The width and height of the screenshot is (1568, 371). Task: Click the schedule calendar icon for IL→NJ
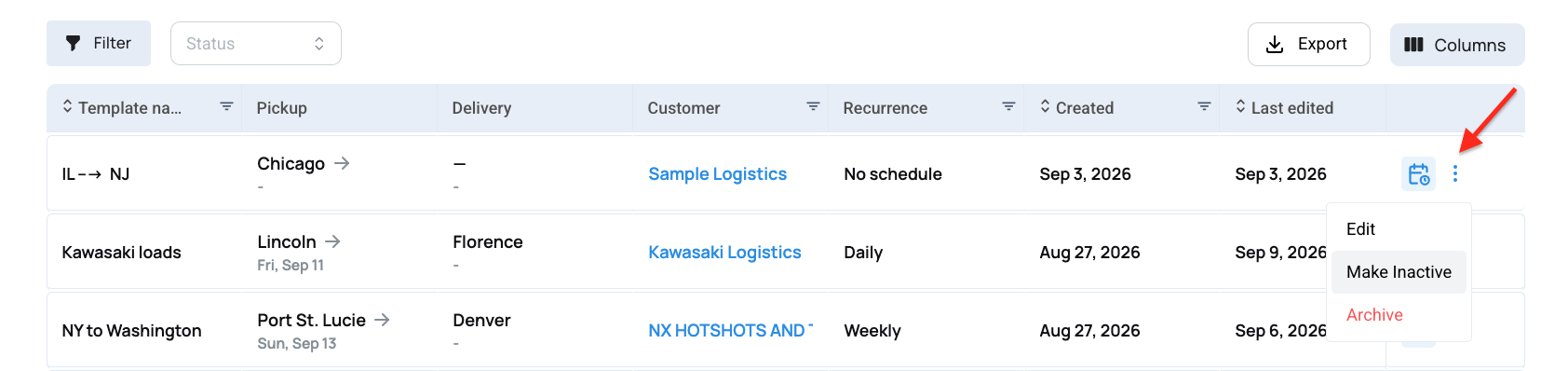(1418, 174)
